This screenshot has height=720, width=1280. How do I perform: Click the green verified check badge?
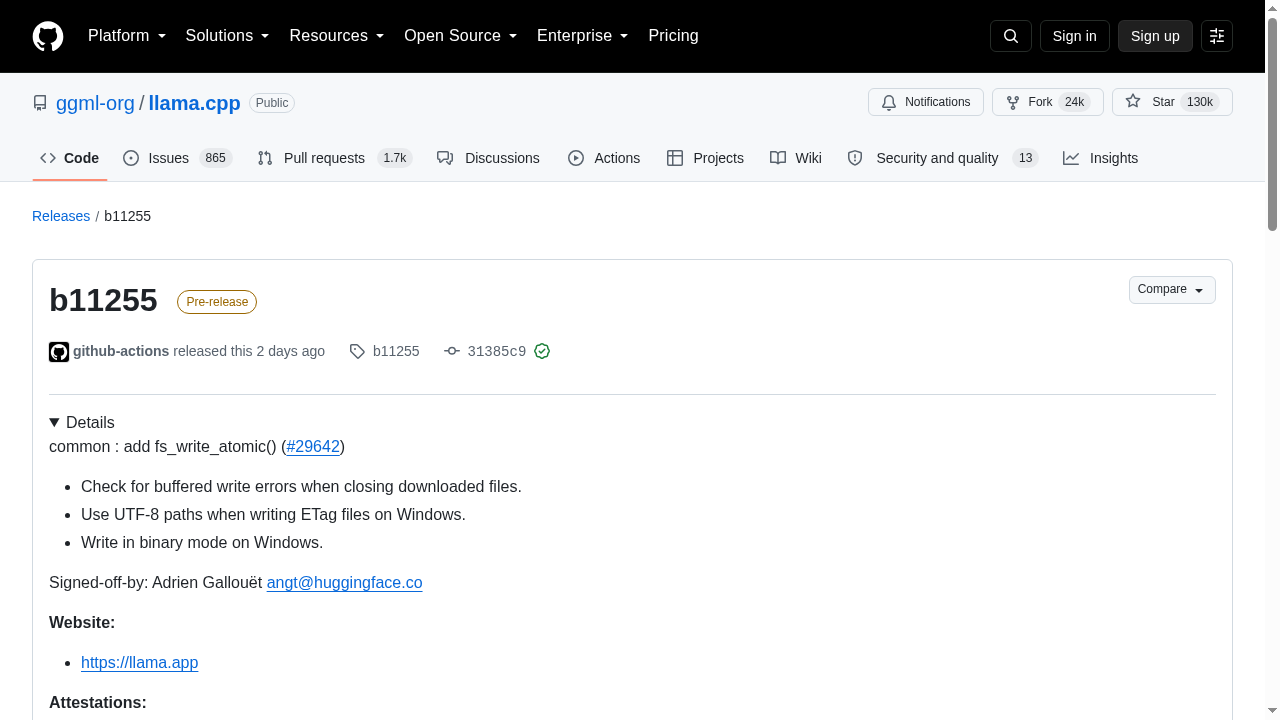542,351
